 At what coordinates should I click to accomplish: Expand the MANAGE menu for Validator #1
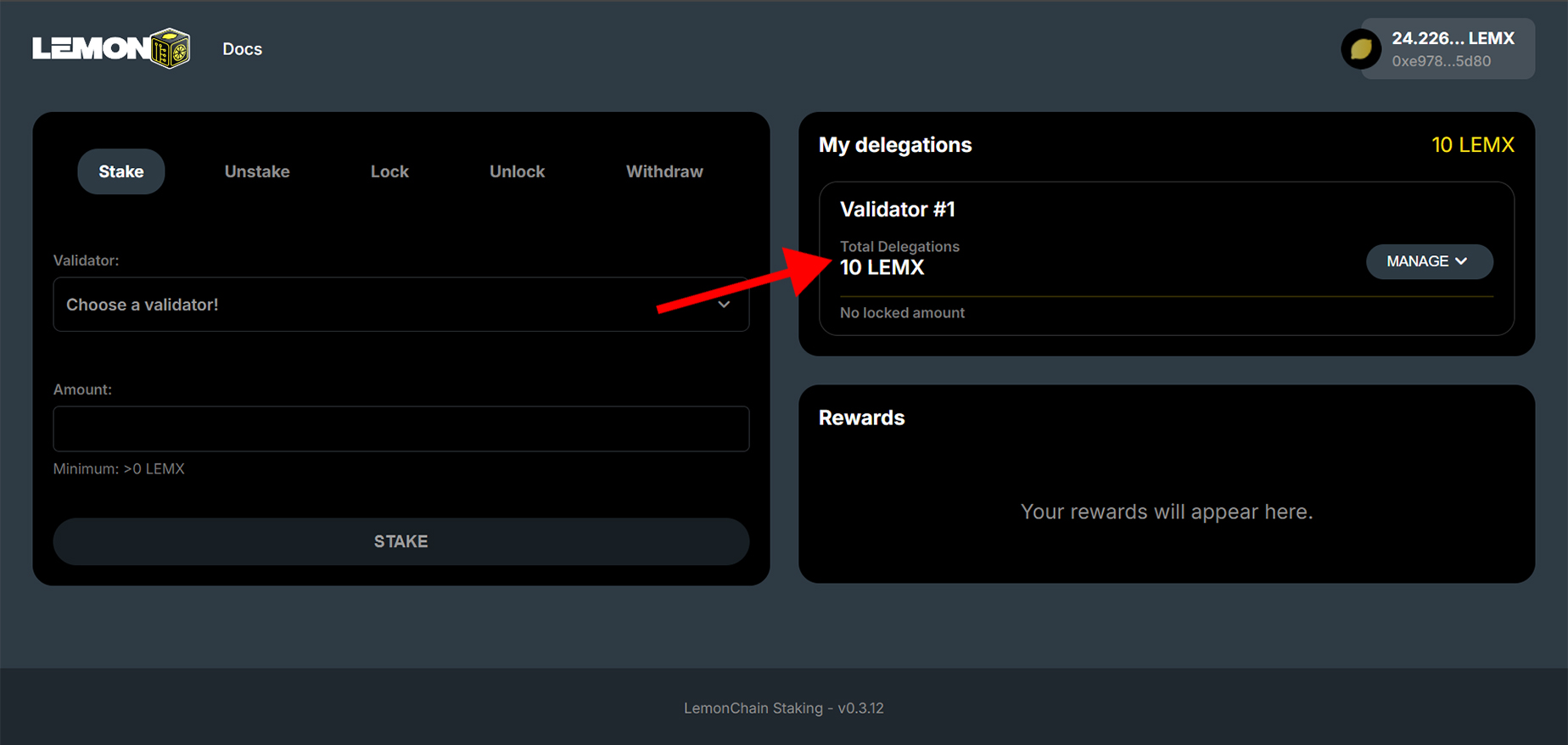[1428, 261]
